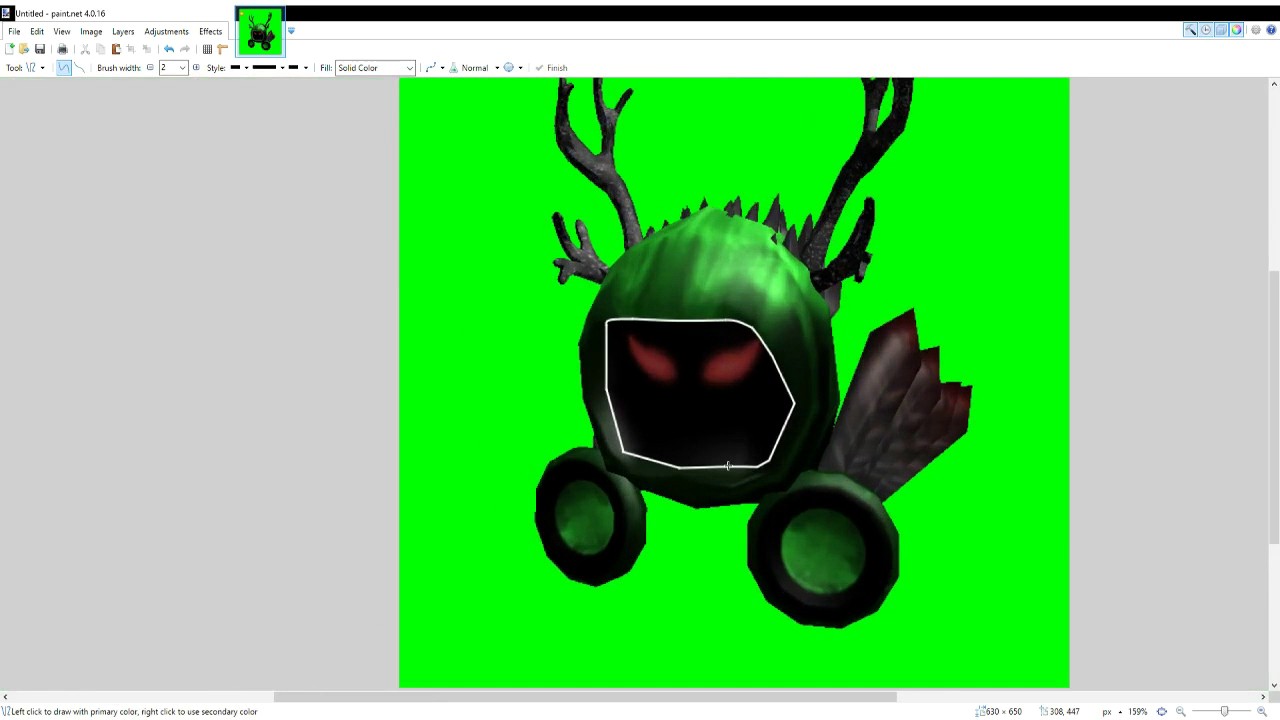Click the Finish button
The height and width of the screenshot is (720, 1280).
[x=551, y=68]
